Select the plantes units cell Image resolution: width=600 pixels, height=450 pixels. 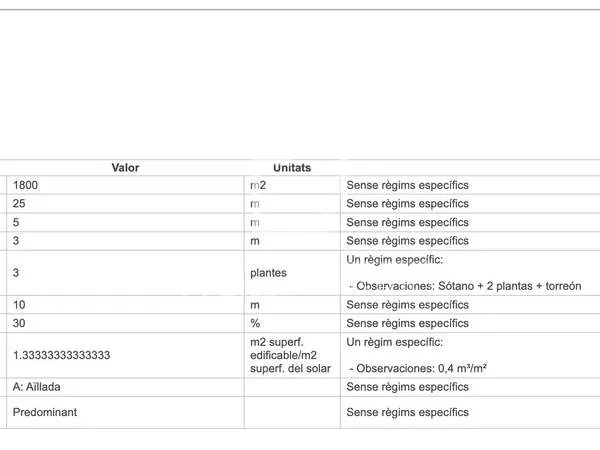(x=292, y=273)
